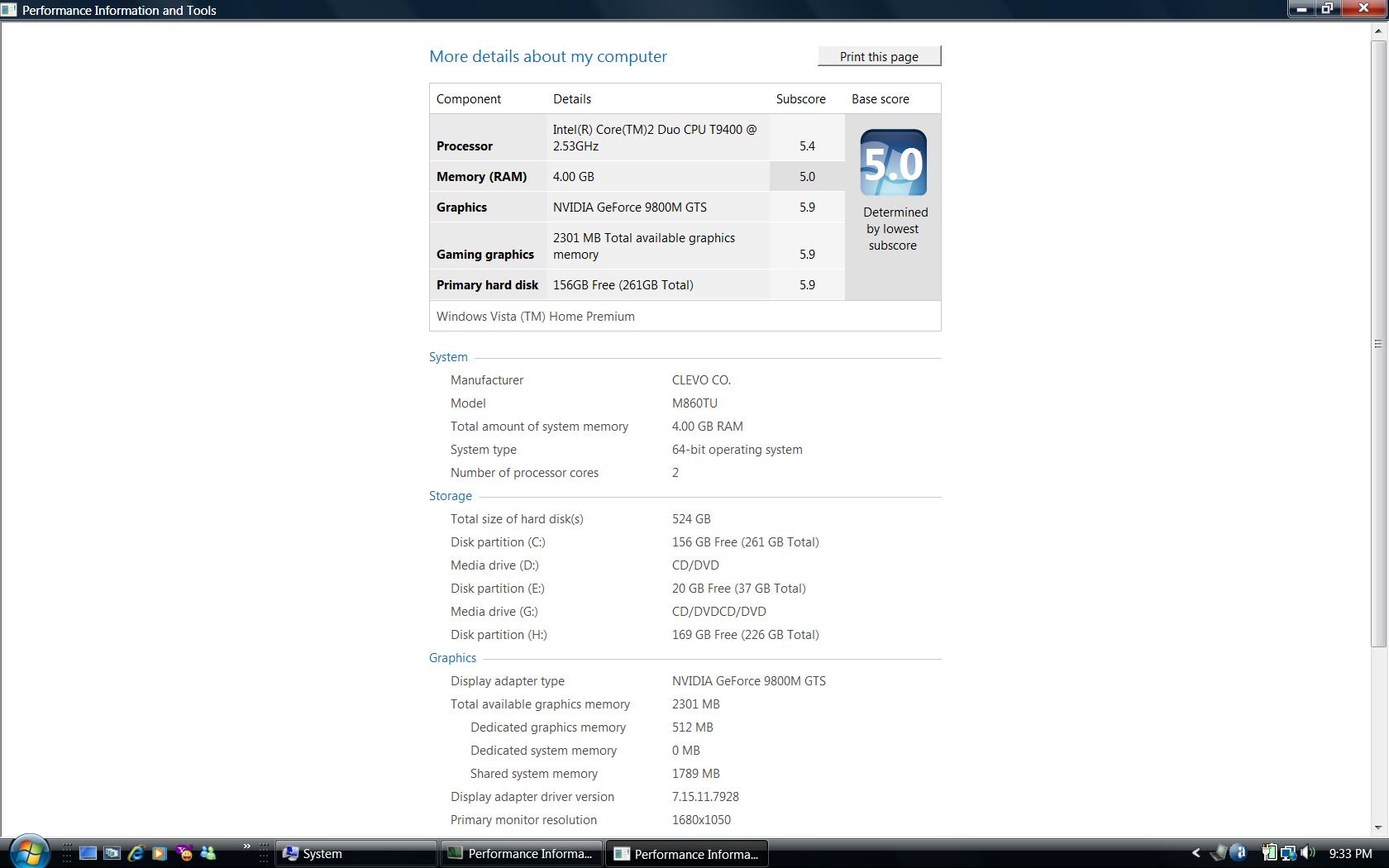Launch Windows Media Player from quick launch
Screen dimensions: 1389x868
tap(160, 853)
